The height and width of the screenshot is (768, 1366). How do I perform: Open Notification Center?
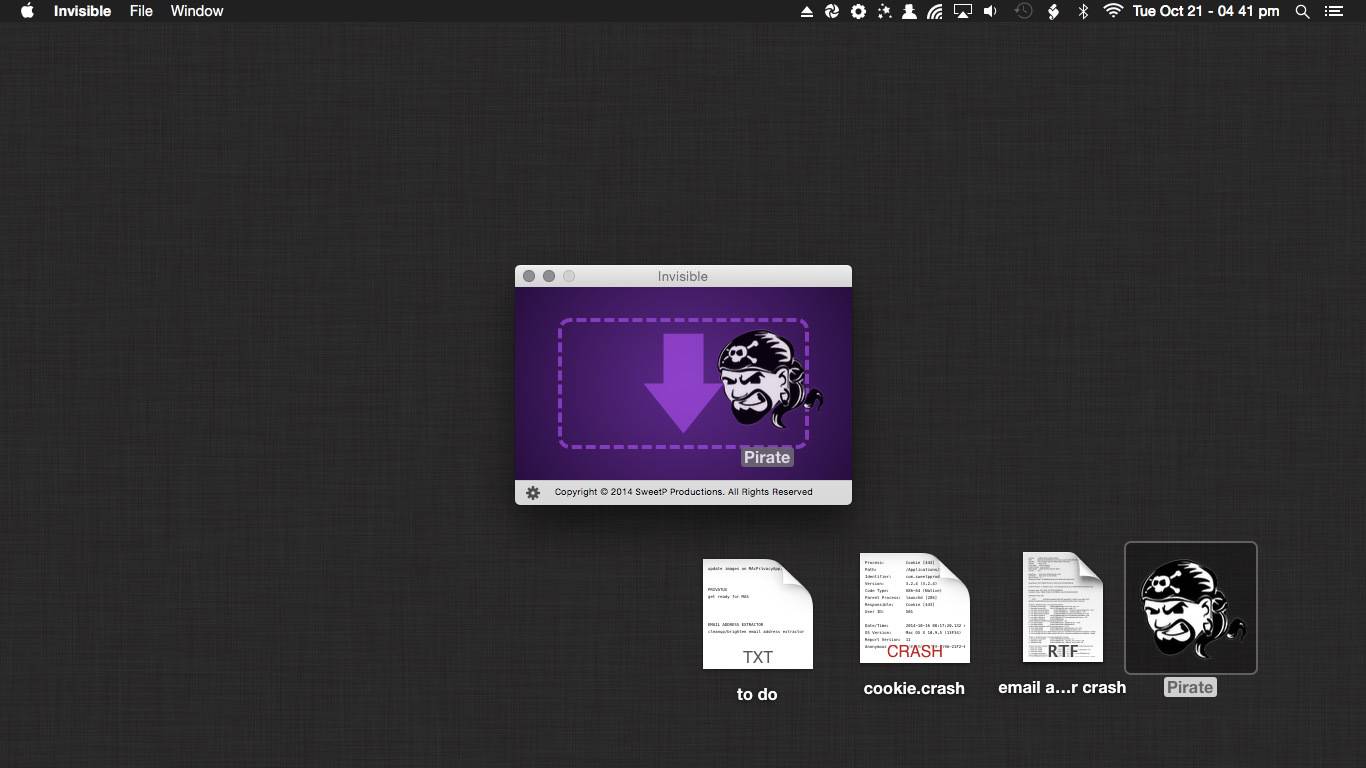point(1333,11)
